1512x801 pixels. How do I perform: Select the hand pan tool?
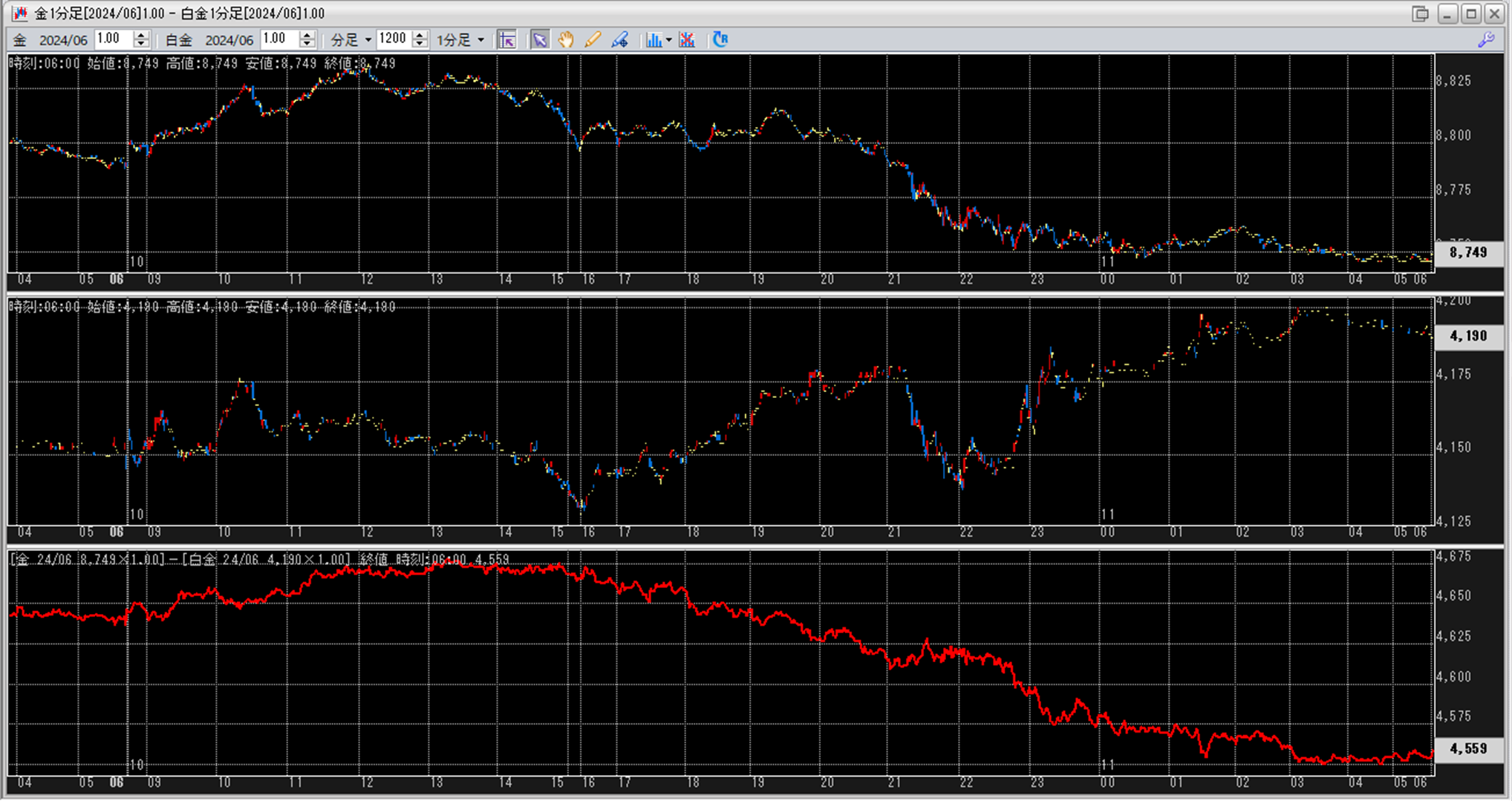click(566, 39)
